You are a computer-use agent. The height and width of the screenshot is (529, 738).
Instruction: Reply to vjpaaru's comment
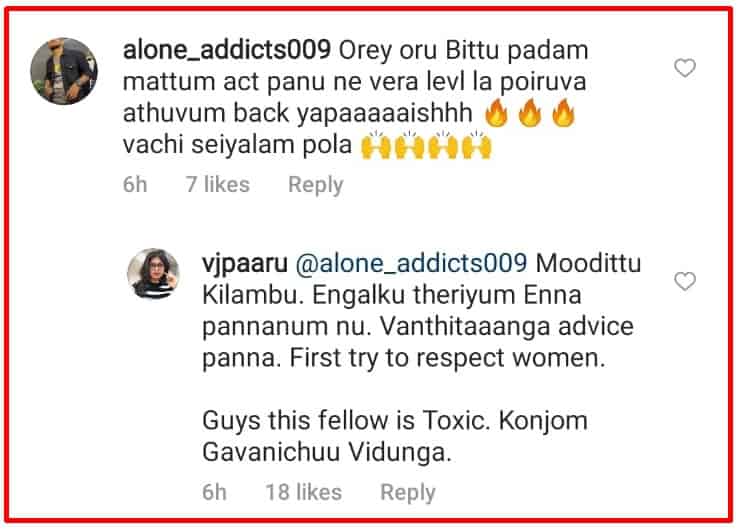[x=408, y=493]
